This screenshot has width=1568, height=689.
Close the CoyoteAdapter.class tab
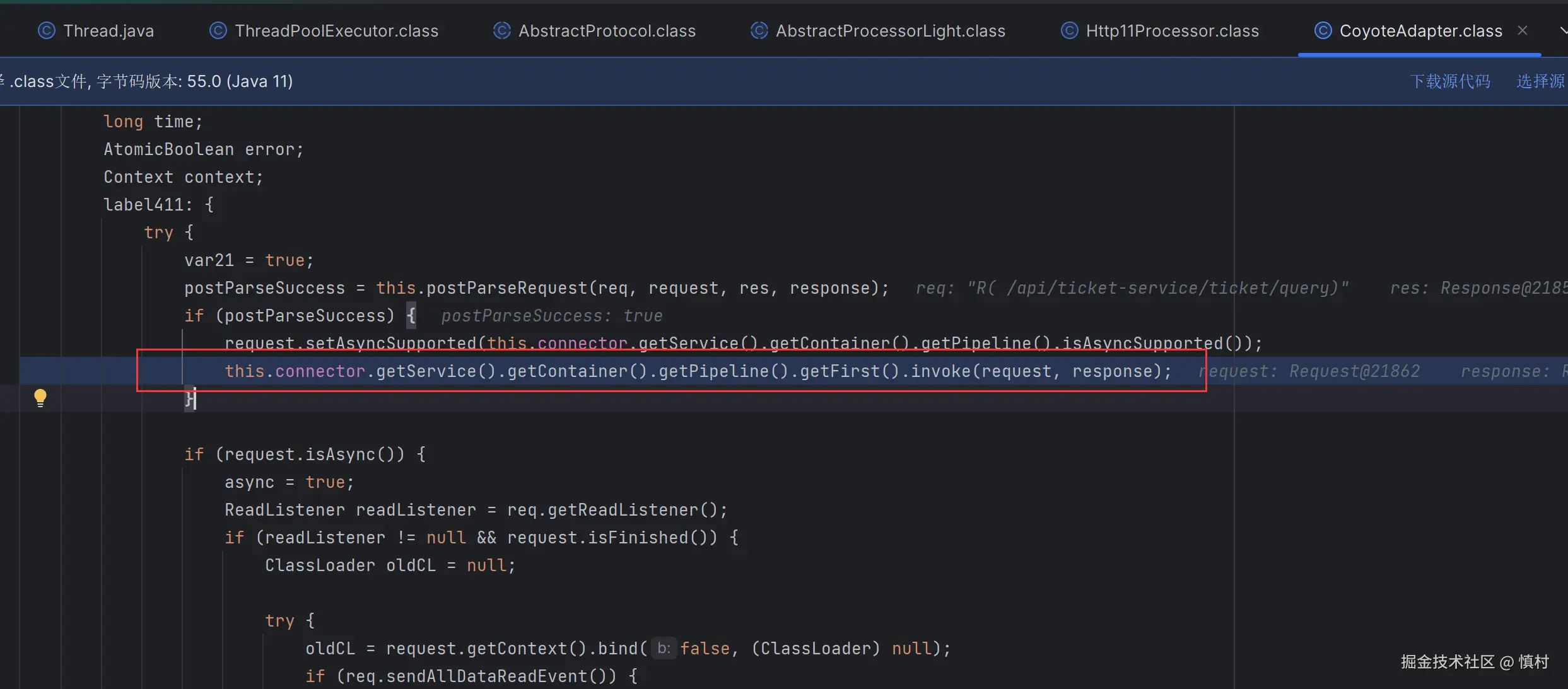tap(1523, 30)
